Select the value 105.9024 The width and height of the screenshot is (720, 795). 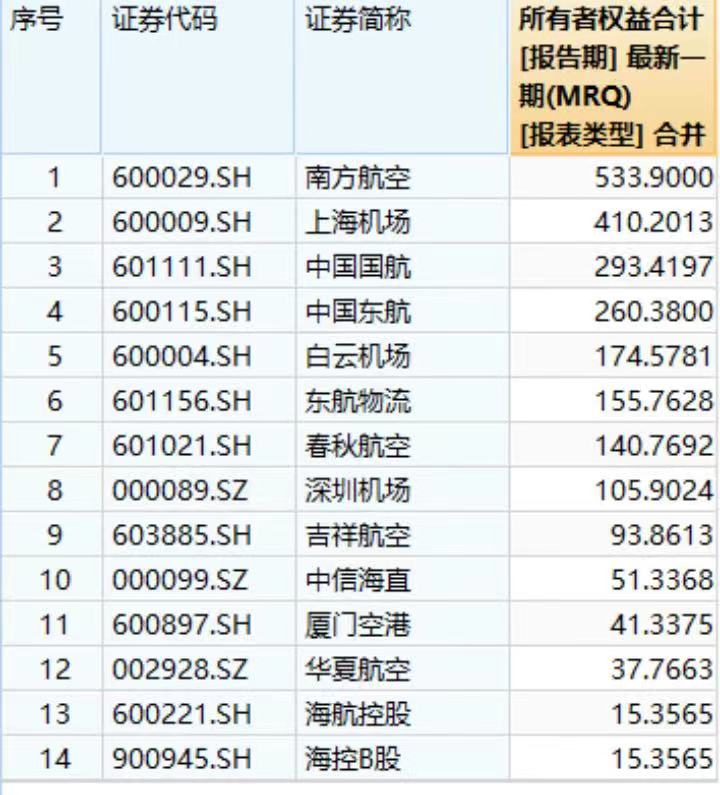[x=654, y=491]
